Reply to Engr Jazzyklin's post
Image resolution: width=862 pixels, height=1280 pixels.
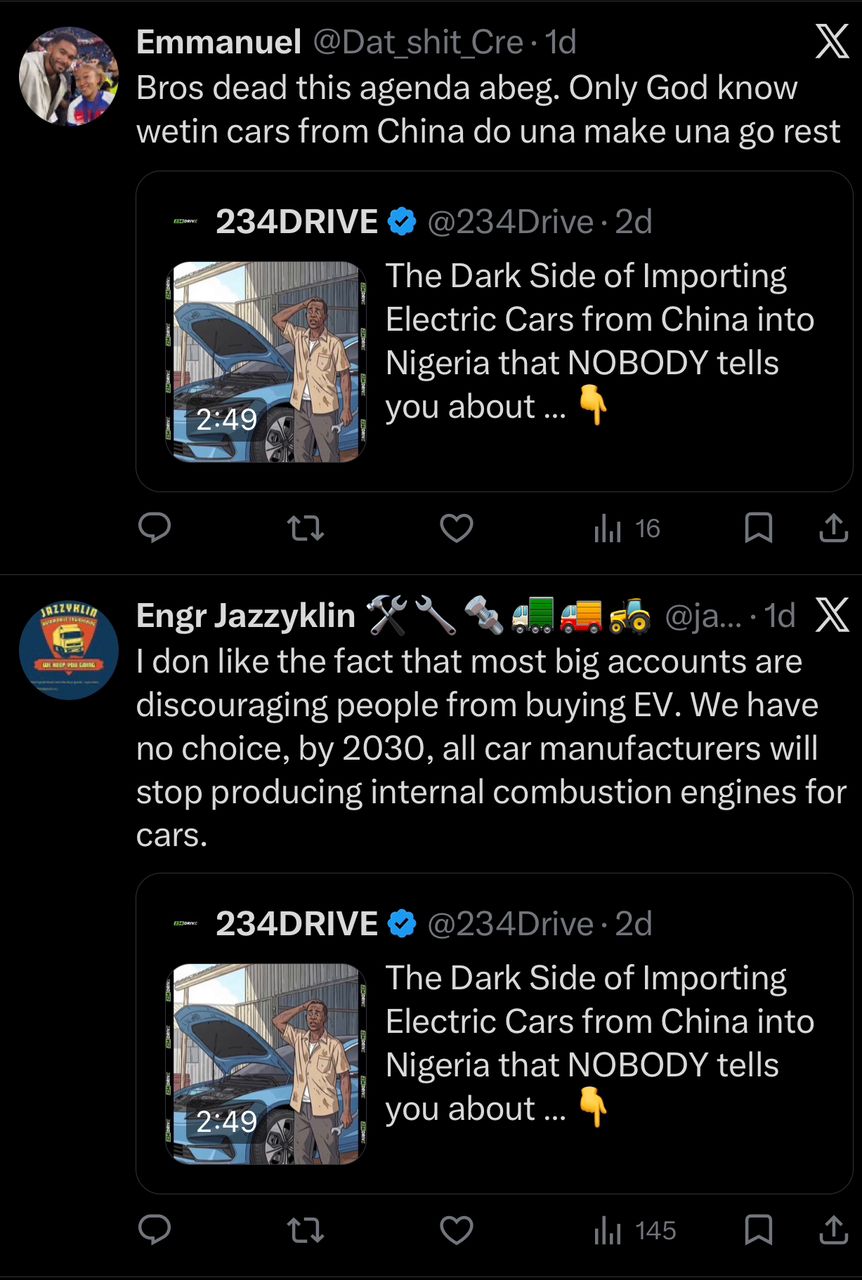tap(154, 1230)
